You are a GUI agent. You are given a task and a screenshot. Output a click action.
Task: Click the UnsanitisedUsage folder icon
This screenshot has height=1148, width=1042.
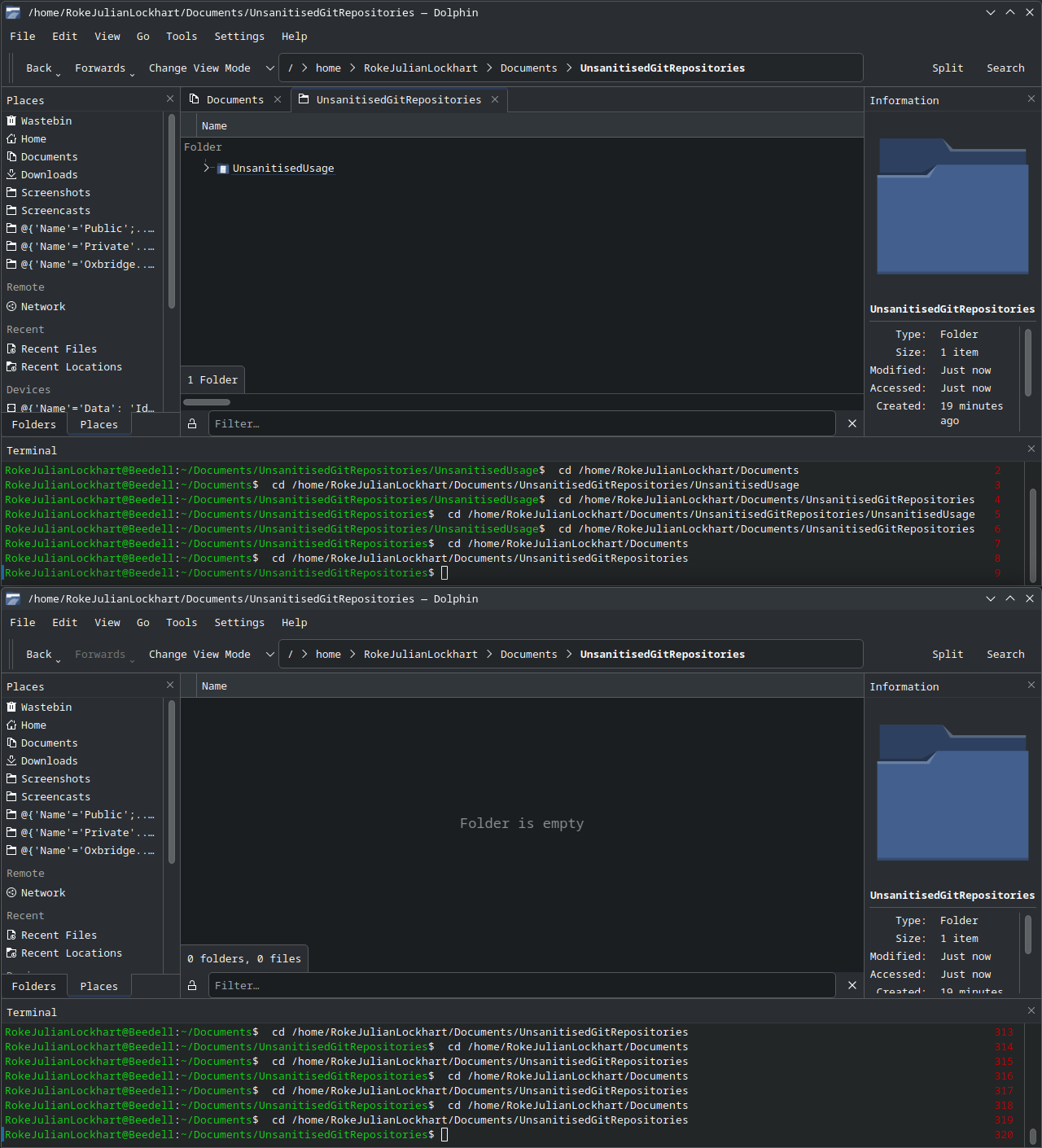click(x=223, y=169)
